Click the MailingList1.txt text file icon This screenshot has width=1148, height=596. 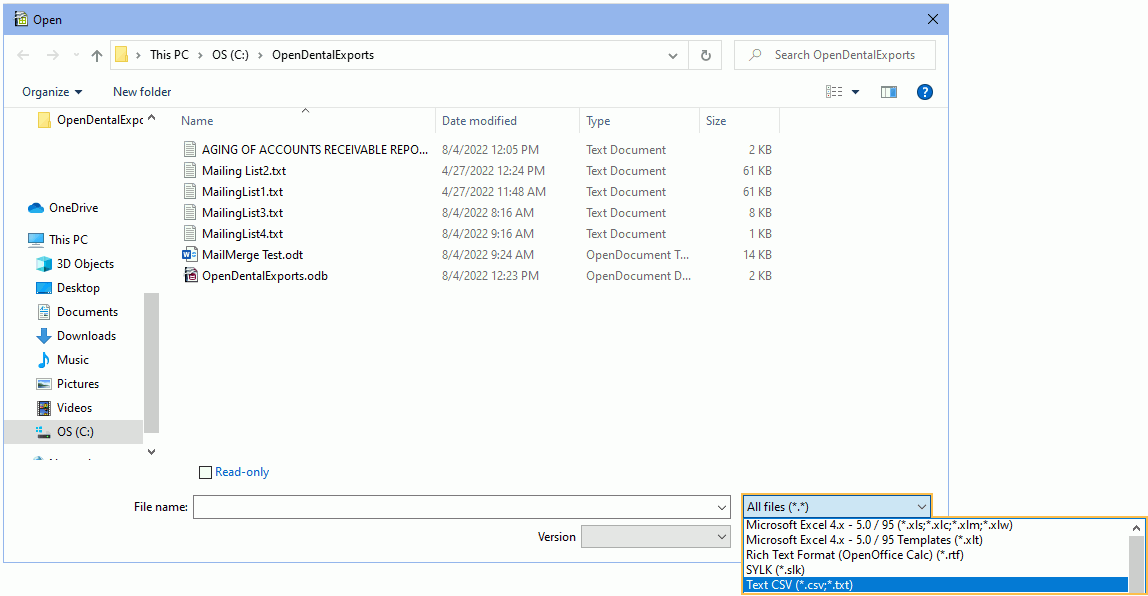(x=190, y=192)
